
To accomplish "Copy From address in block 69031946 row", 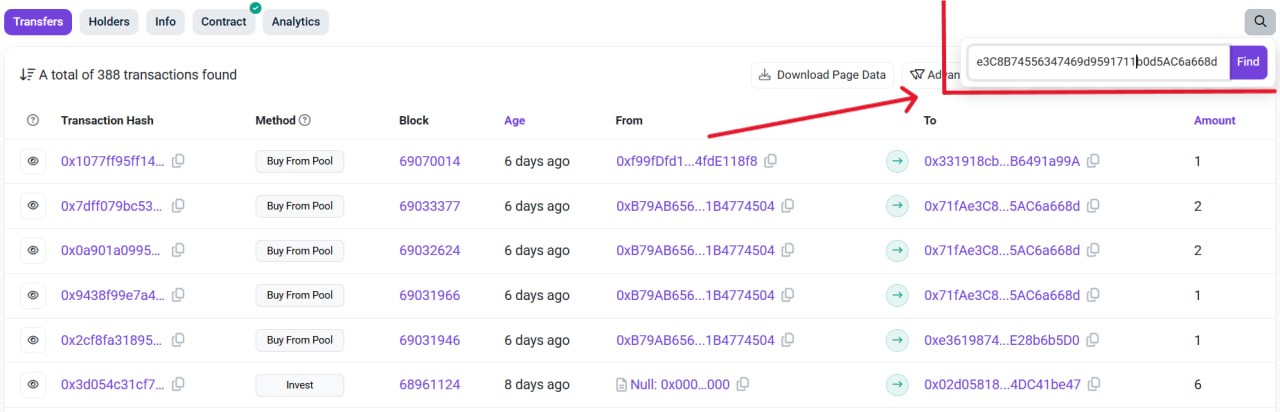I will click(788, 340).
